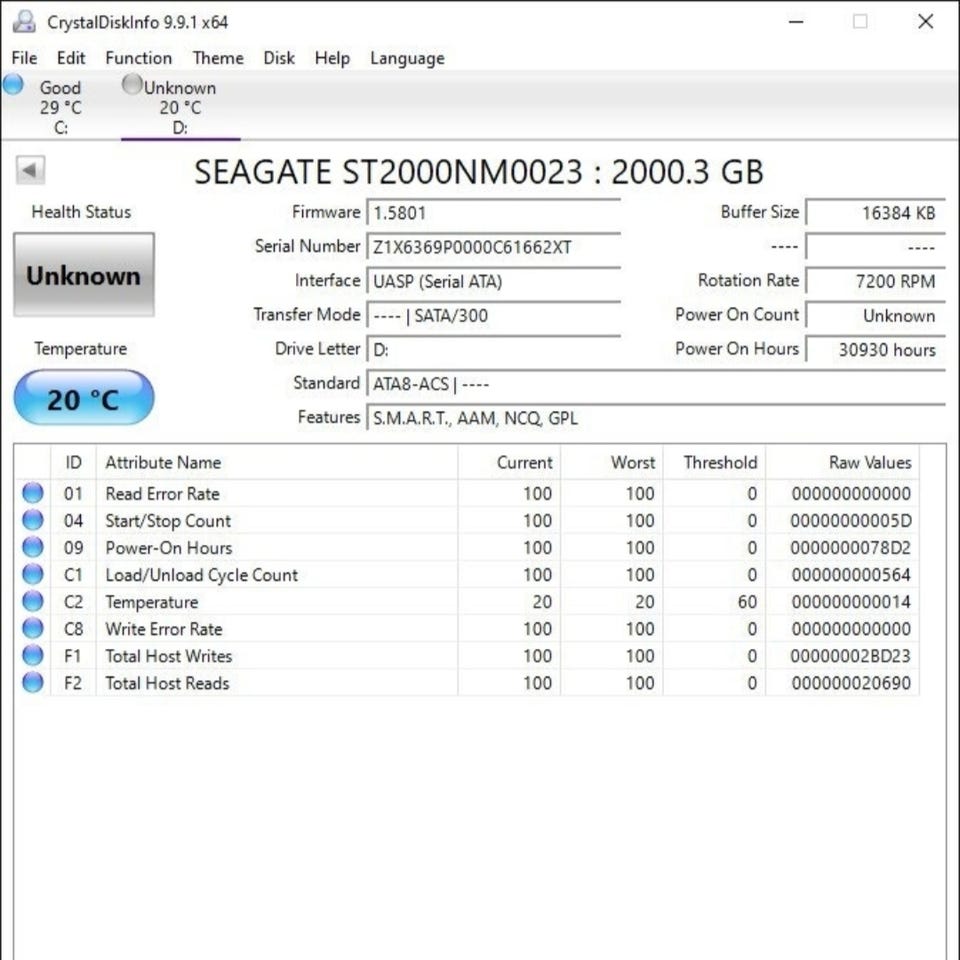Click the blue status dot for Total Host Reads
This screenshot has height=960, width=960.
(33, 683)
